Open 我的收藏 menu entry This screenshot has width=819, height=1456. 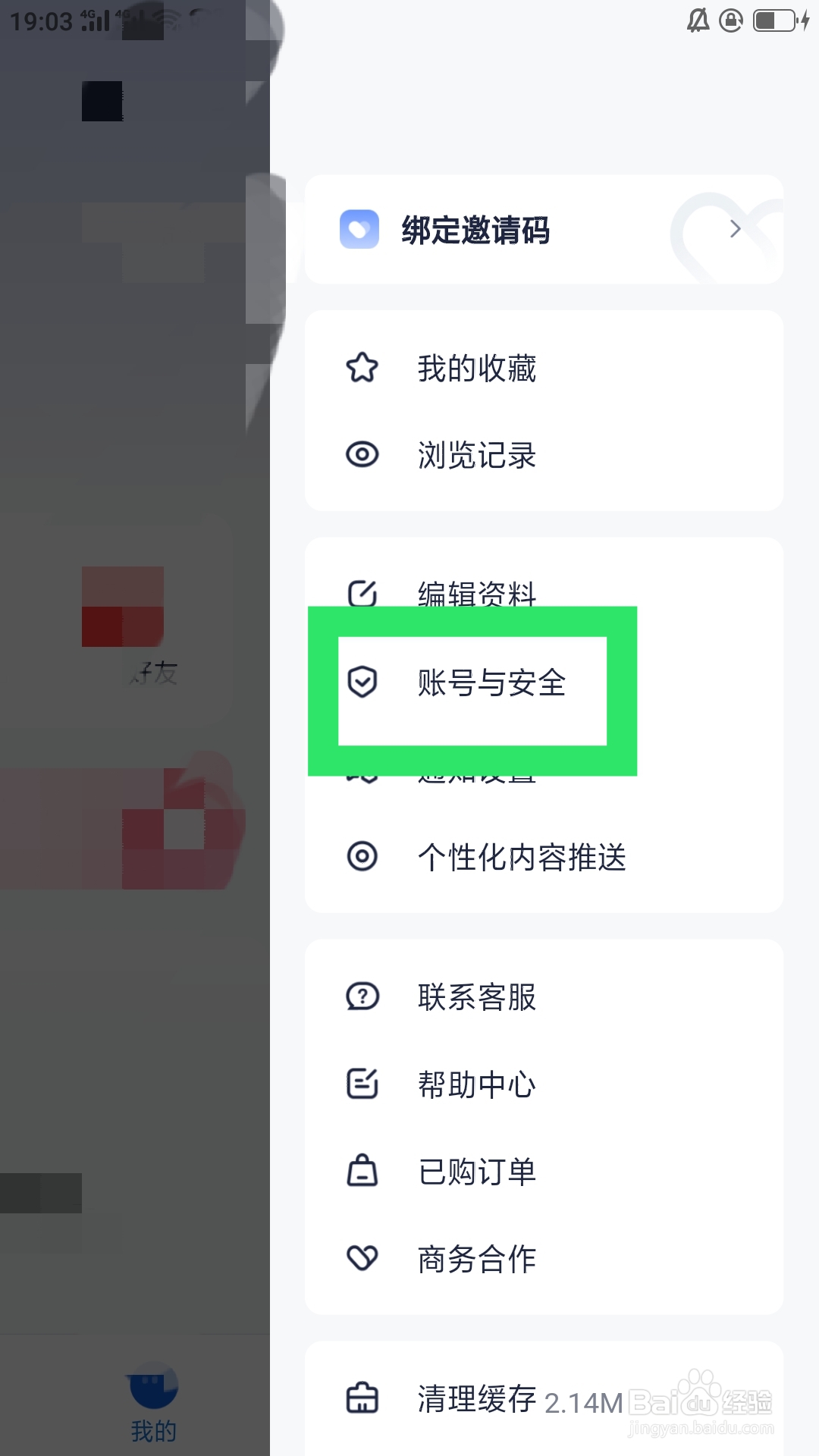[x=544, y=368]
